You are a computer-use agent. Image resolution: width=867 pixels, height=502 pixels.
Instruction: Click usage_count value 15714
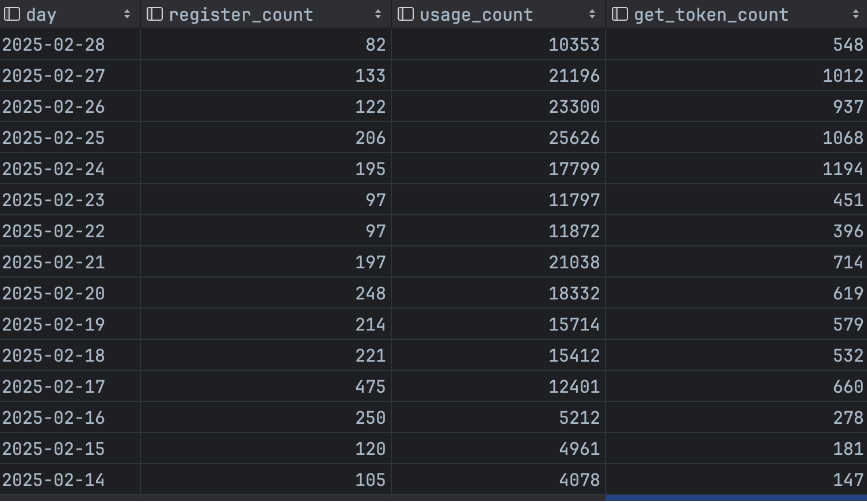click(574, 324)
